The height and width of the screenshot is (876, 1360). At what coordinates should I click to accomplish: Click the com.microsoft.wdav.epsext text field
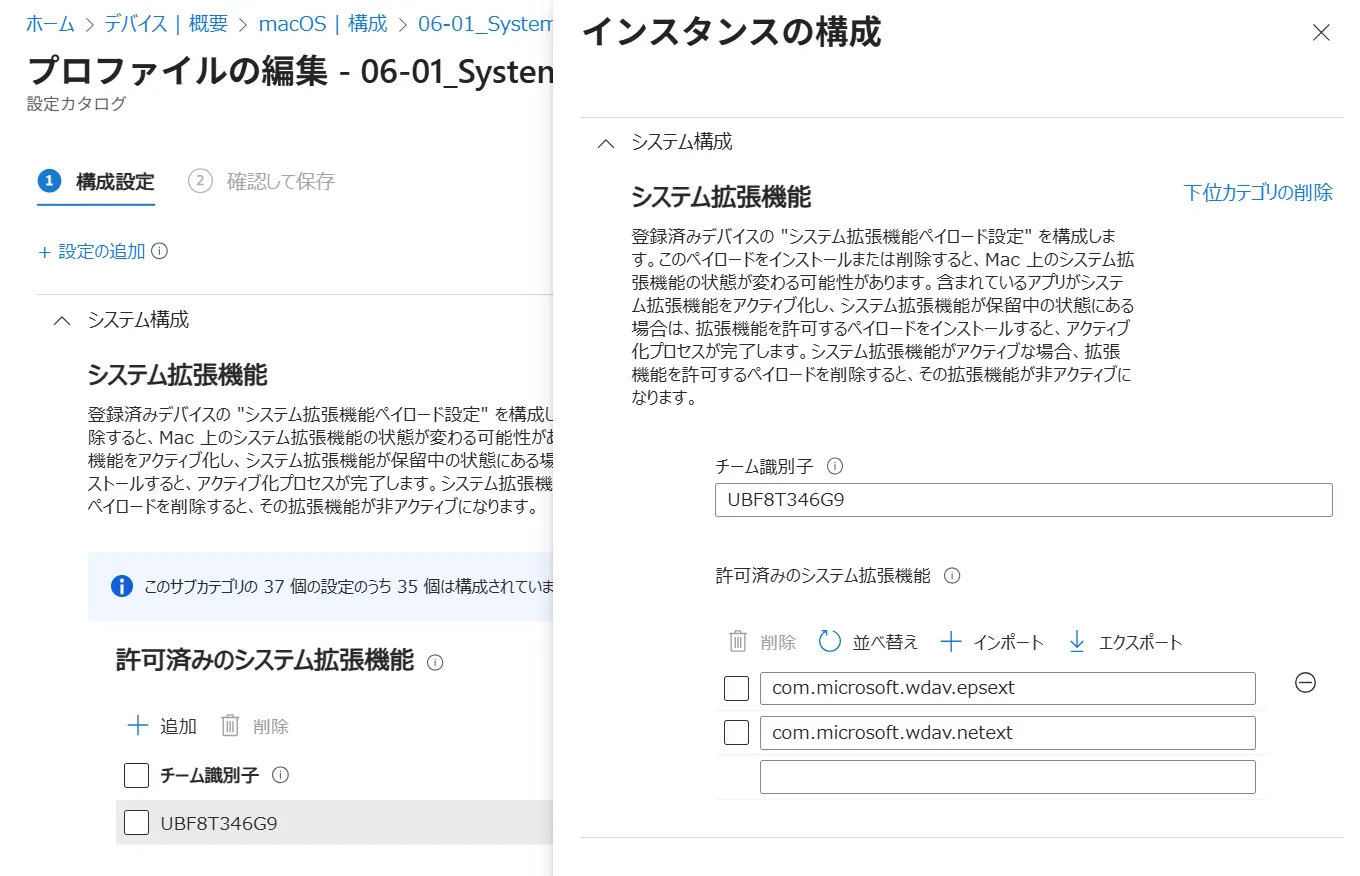click(1007, 689)
